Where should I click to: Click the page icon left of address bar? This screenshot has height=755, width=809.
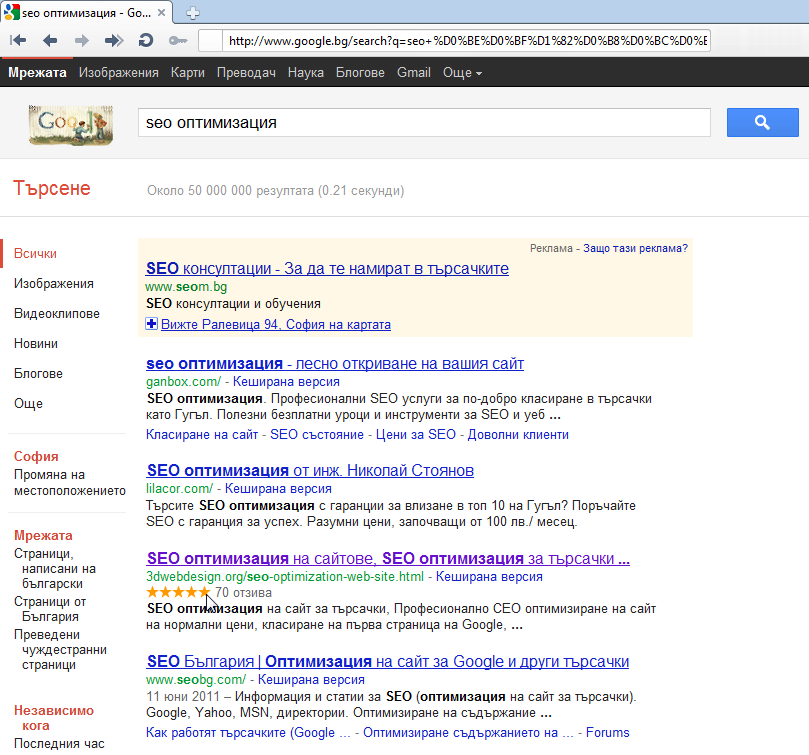pos(211,41)
